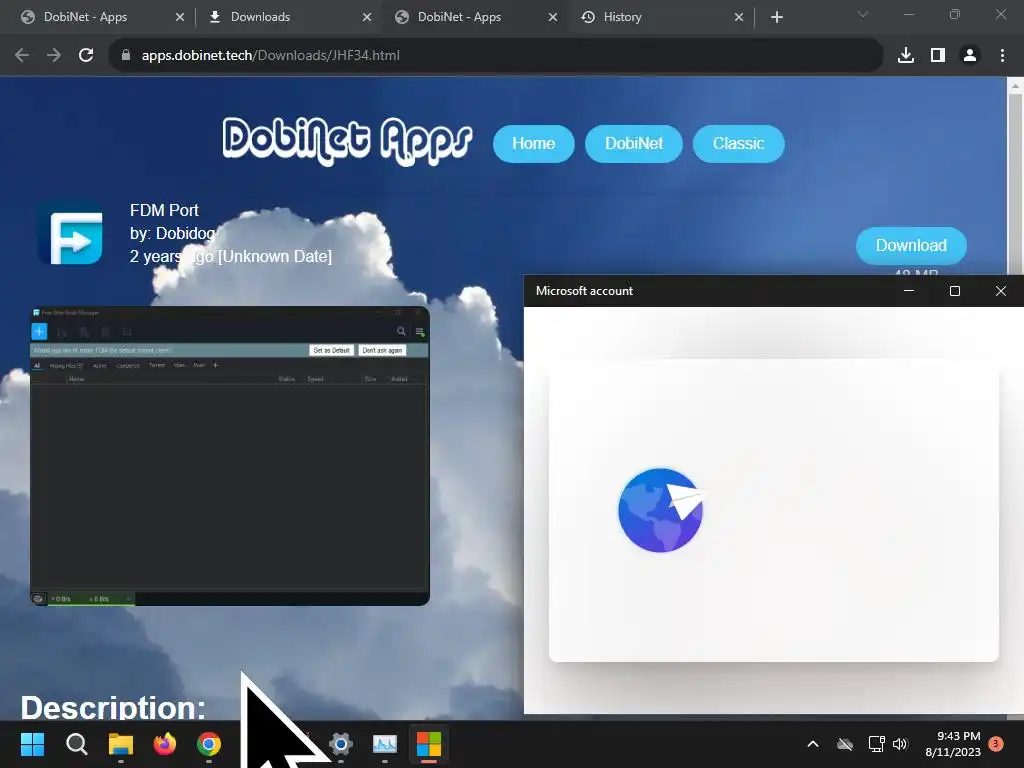Close the Downloads tab

click(367, 17)
